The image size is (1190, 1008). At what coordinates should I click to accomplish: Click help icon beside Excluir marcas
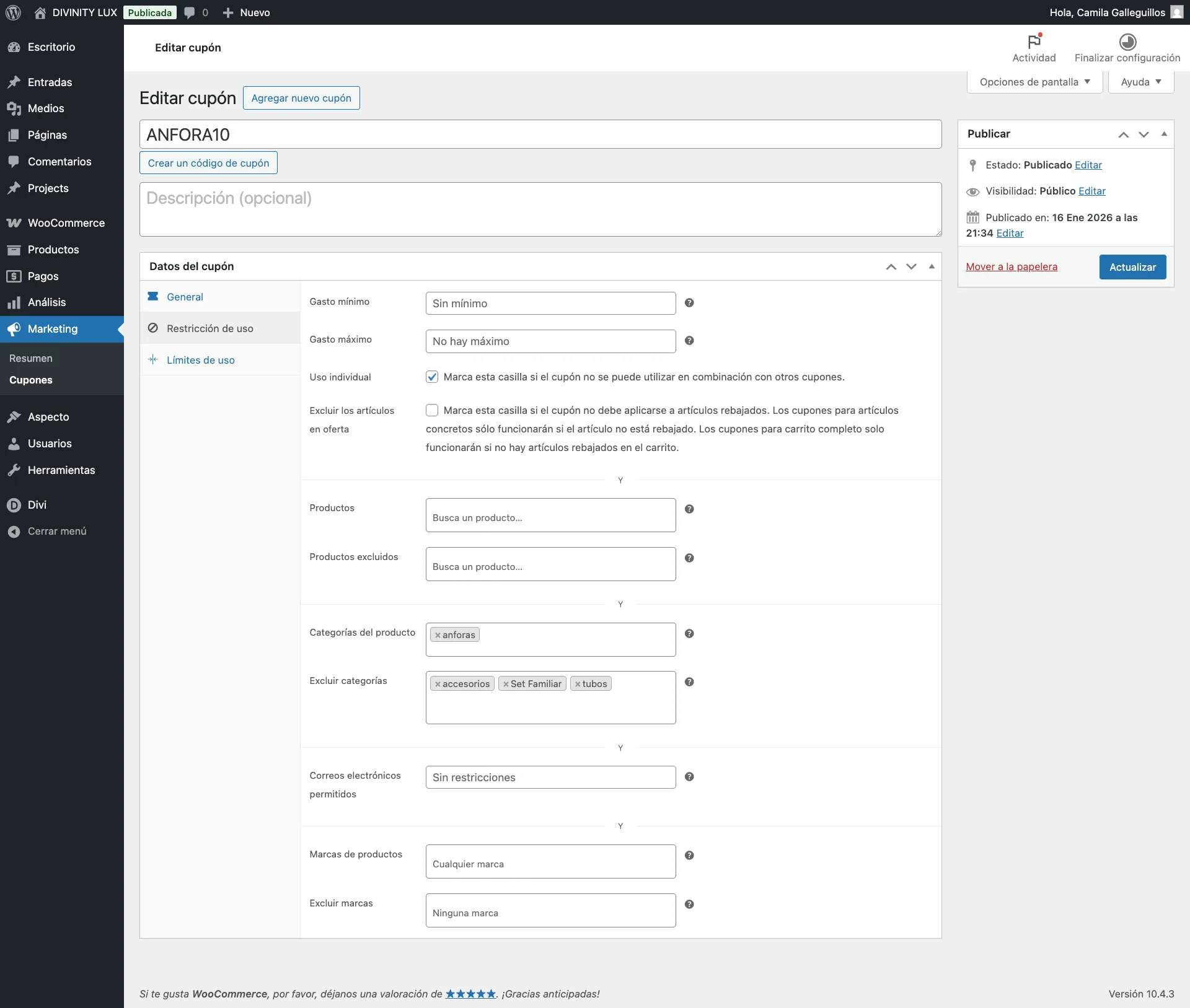point(689,905)
